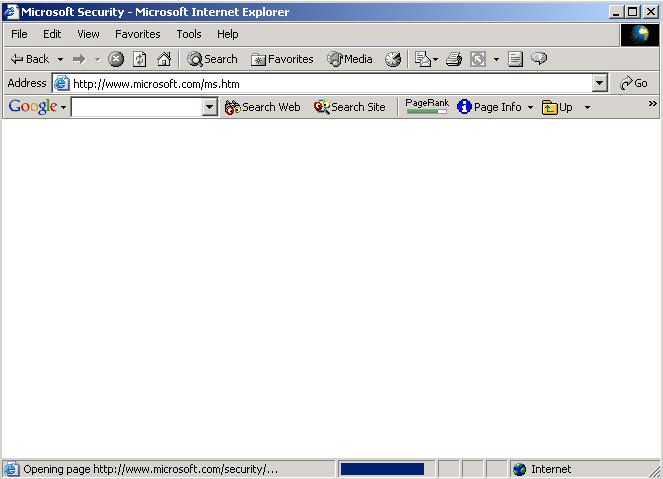663x479 pixels.
Task: Open the Back button history dropdown
Action: (60, 59)
